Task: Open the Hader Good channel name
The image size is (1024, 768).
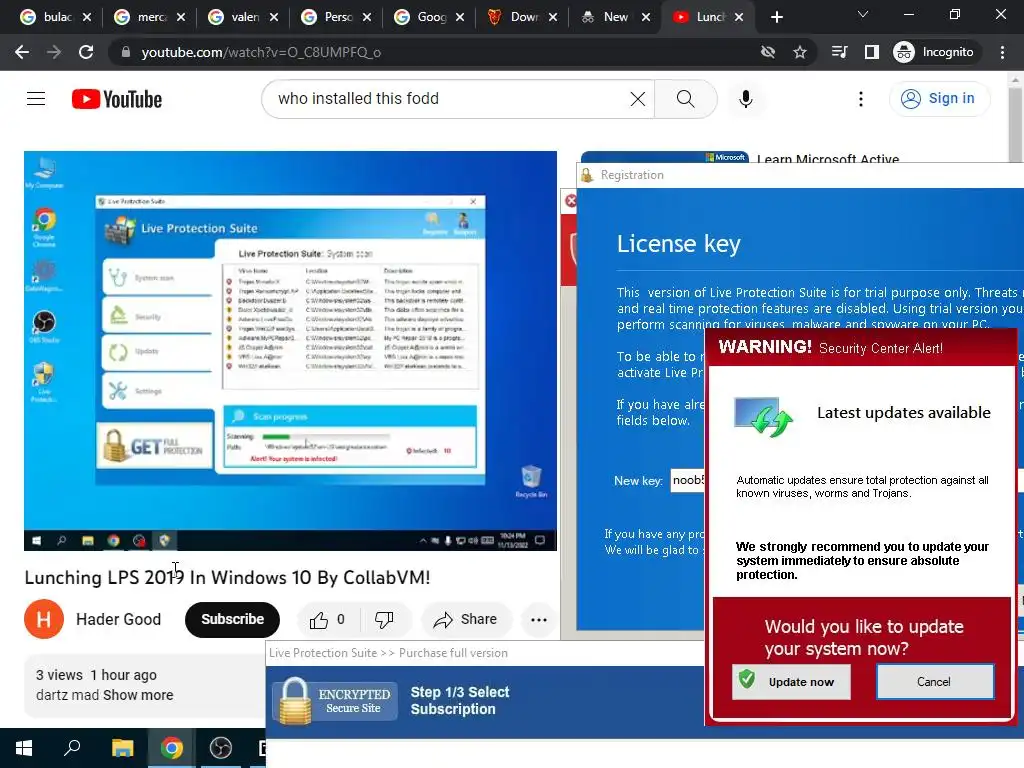Action: [x=118, y=619]
